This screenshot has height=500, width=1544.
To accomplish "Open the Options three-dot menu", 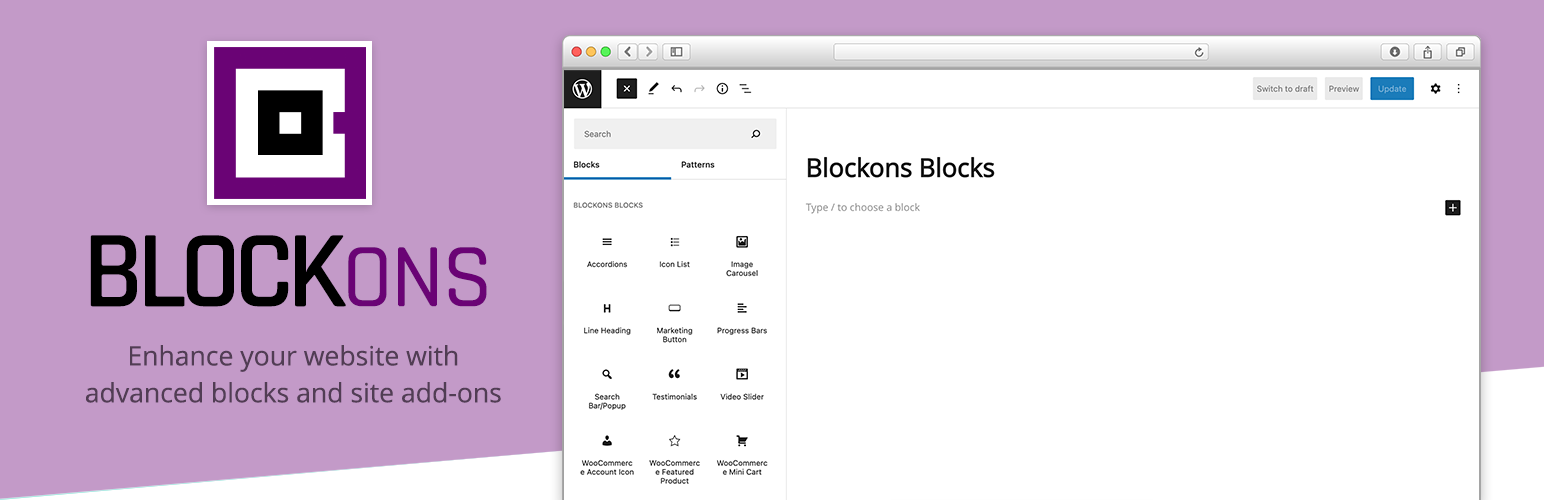I will (x=1458, y=89).
